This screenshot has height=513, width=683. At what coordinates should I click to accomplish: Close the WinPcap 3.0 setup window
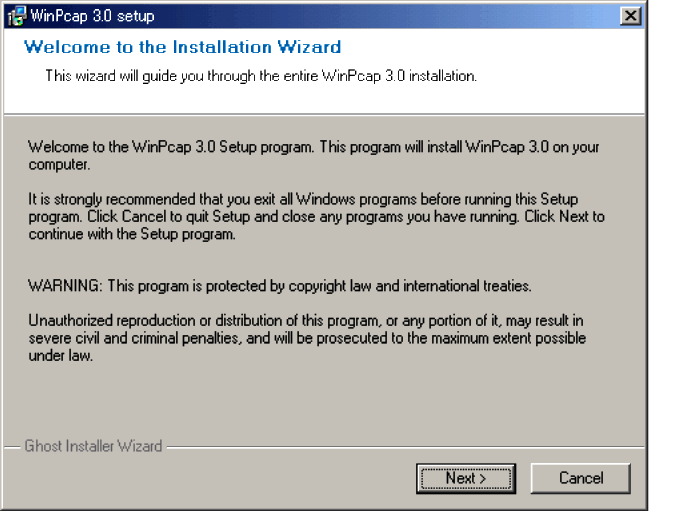tap(631, 16)
